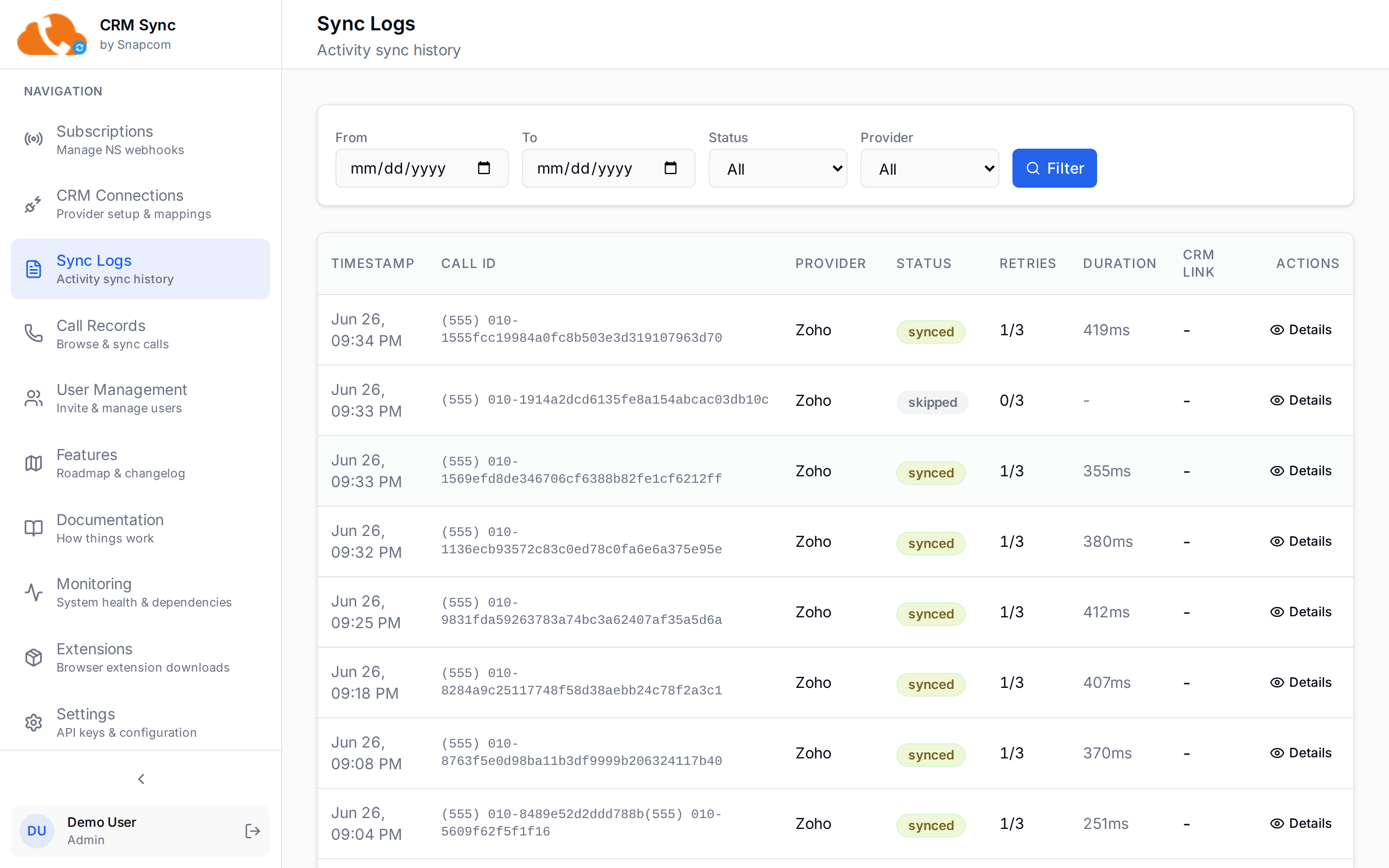View Details for the 09:04 PM log
The image size is (1389, 868).
click(x=1301, y=824)
